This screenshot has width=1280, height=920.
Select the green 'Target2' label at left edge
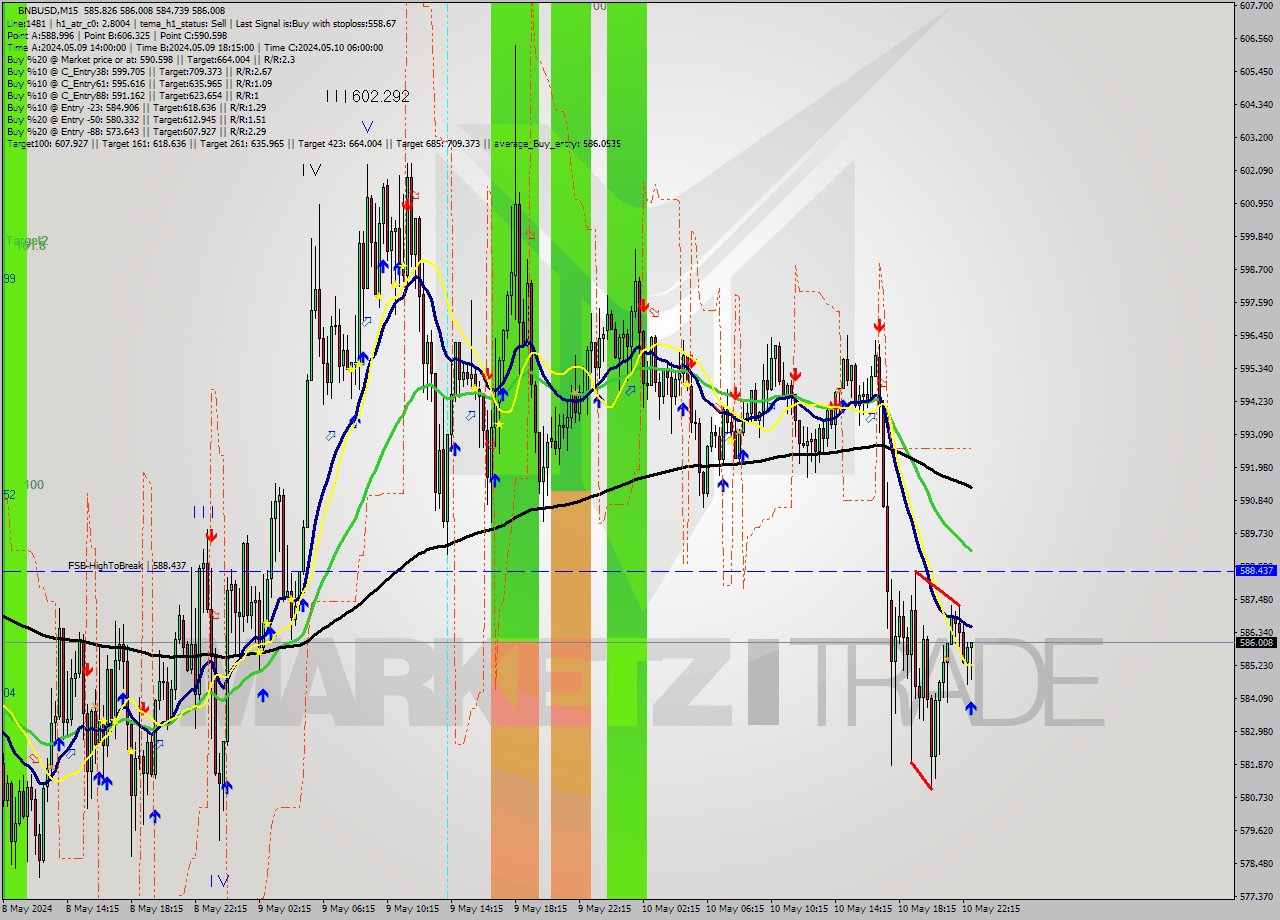click(x=26, y=241)
